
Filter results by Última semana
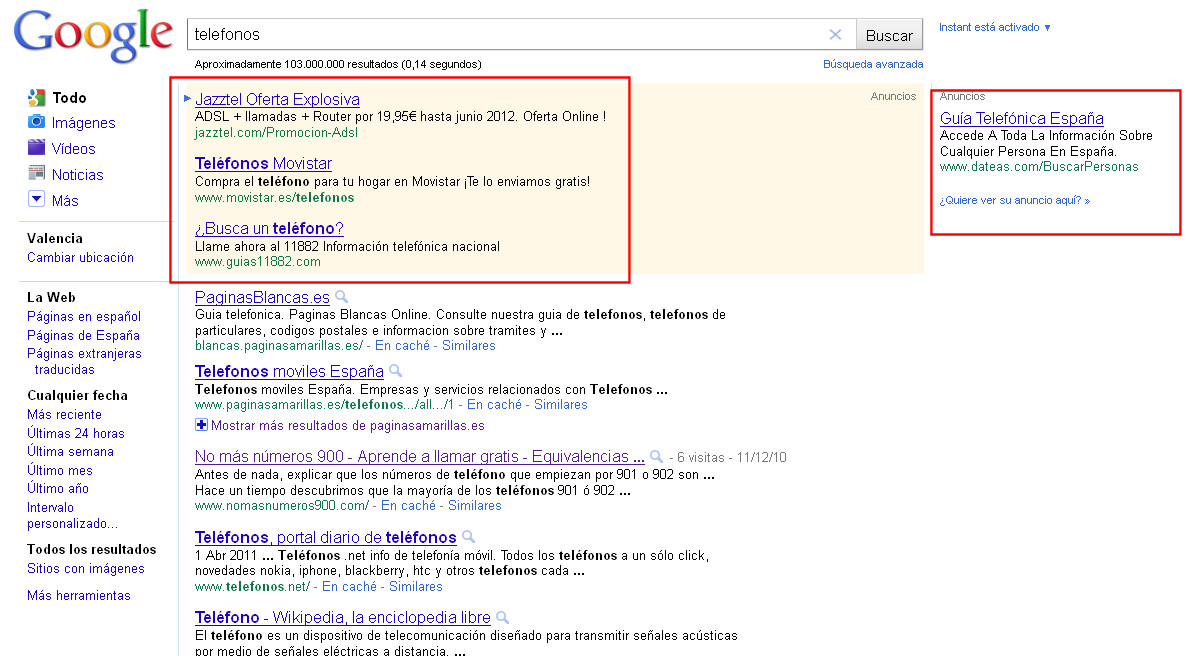[70, 451]
